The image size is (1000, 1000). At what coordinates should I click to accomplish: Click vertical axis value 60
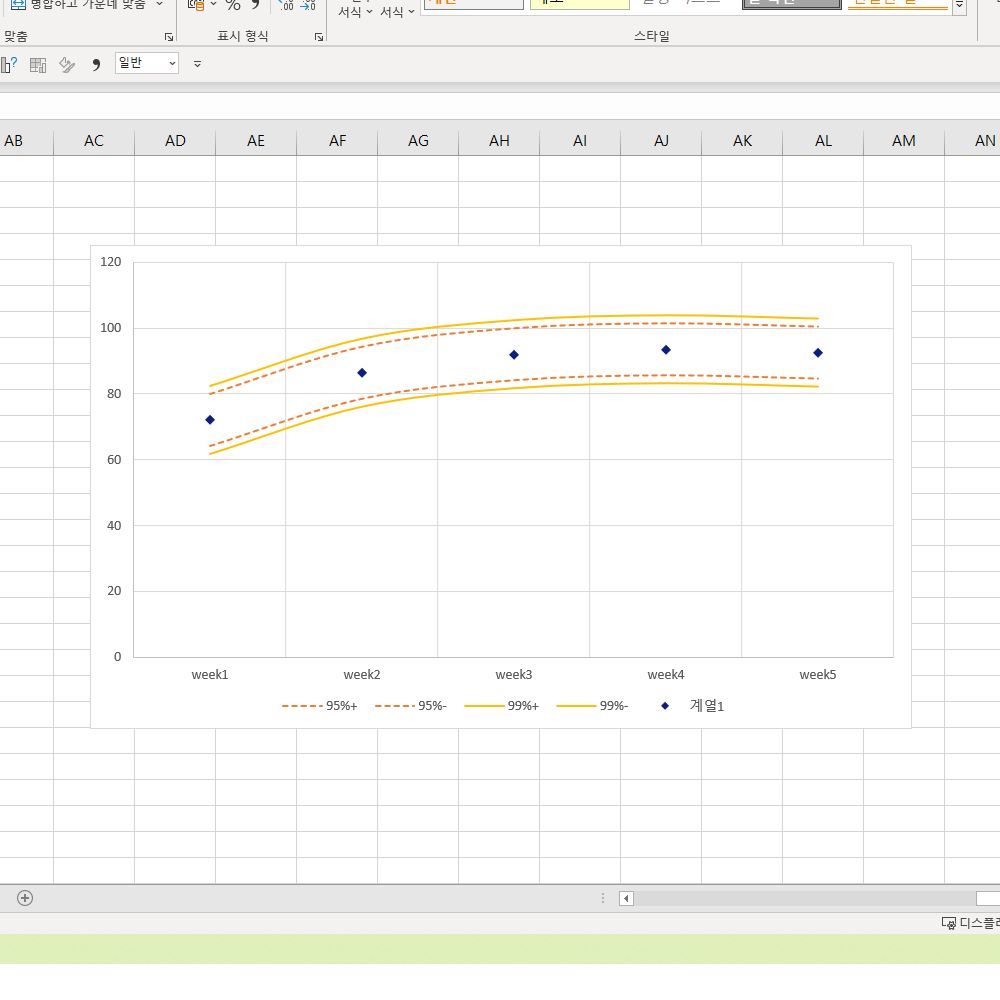(x=114, y=460)
